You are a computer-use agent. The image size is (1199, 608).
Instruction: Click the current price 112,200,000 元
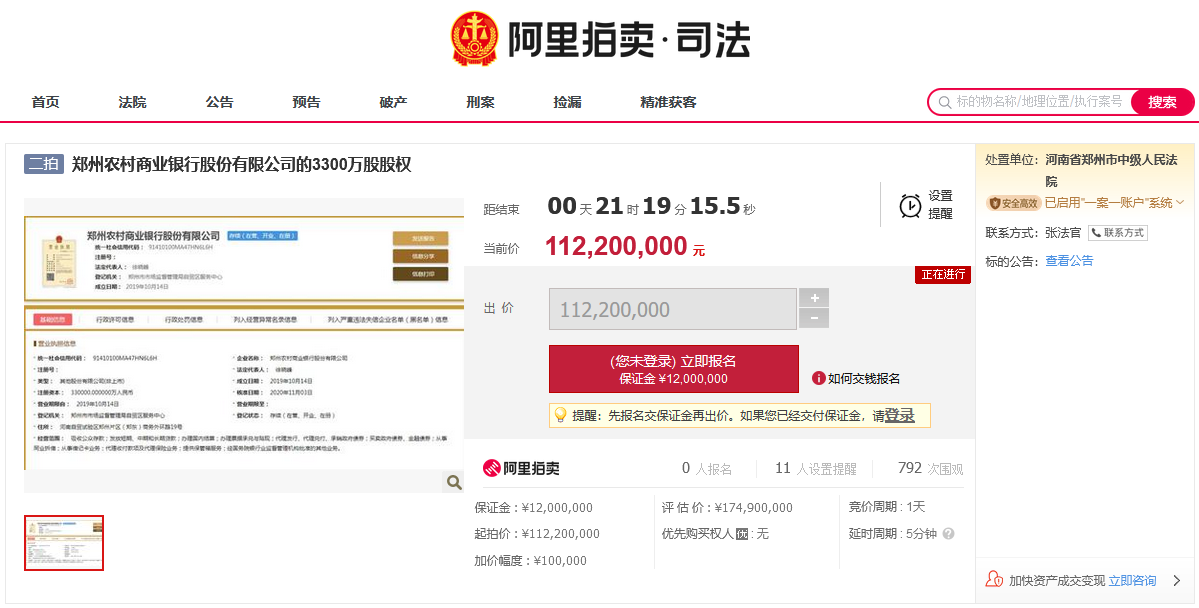pyautogui.click(x=625, y=246)
